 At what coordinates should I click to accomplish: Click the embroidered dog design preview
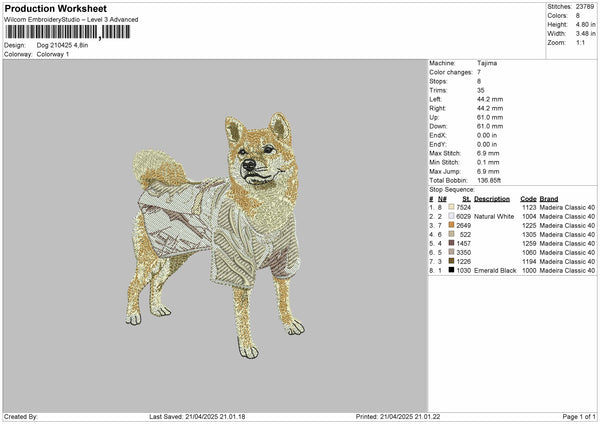[215, 235]
